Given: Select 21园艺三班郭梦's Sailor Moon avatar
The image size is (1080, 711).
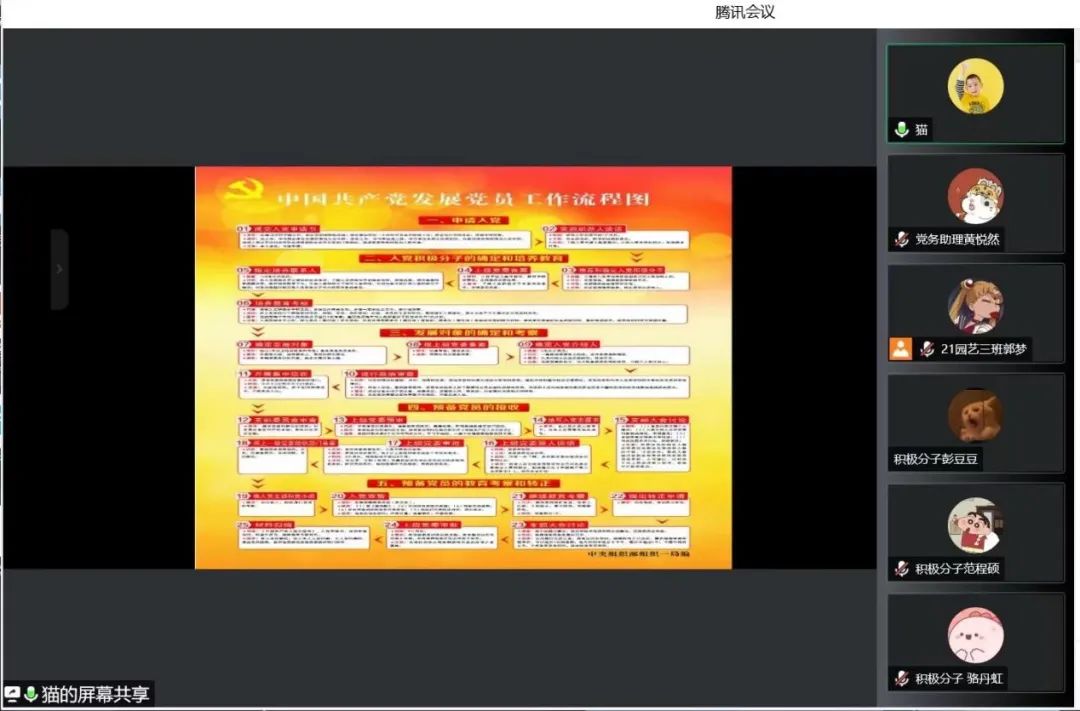Looking at the screenshot, I should pos(975,305).
